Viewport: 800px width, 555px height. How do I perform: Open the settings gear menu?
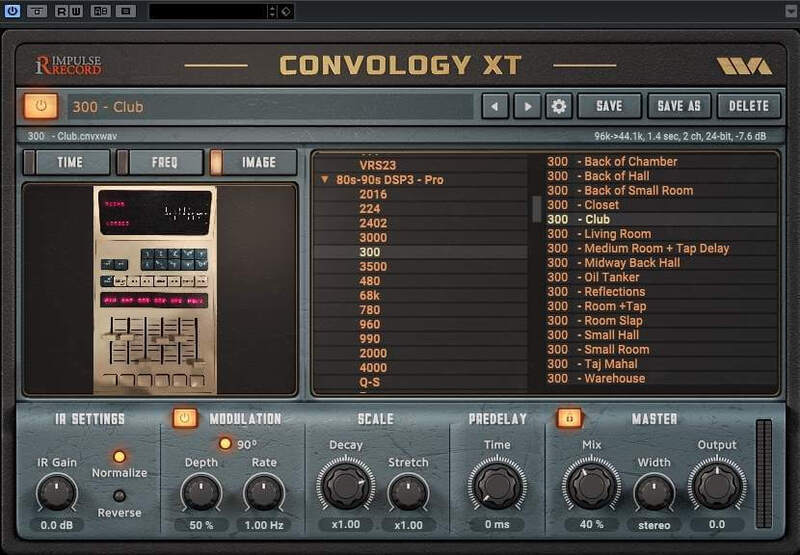(x=558, y=106)
